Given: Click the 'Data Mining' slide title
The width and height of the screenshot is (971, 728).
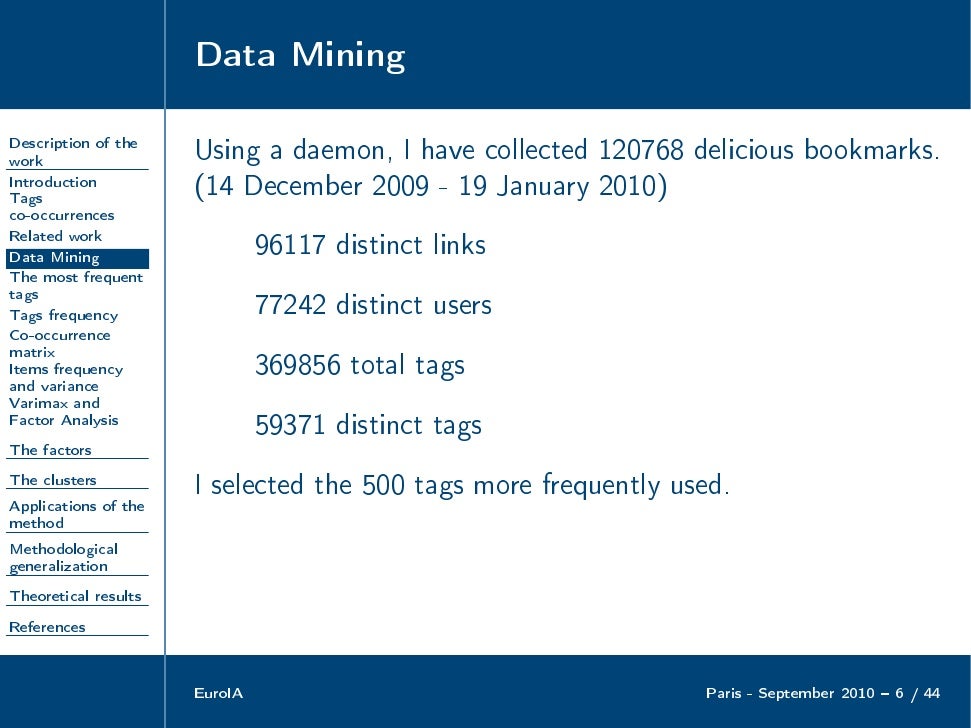Looking at the screenshot, I should [300, 54].
